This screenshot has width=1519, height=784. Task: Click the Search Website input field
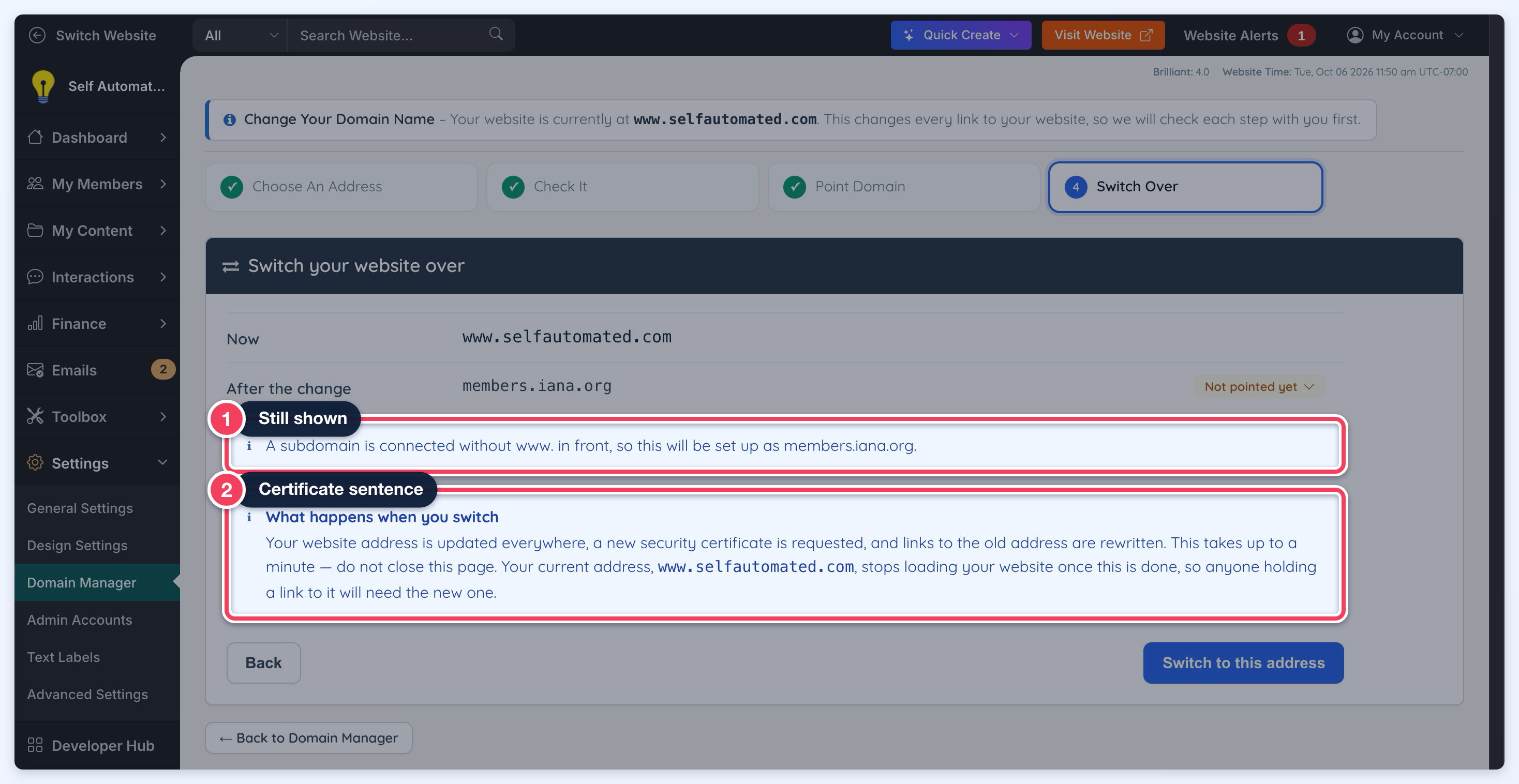click(x=401, y=35)
